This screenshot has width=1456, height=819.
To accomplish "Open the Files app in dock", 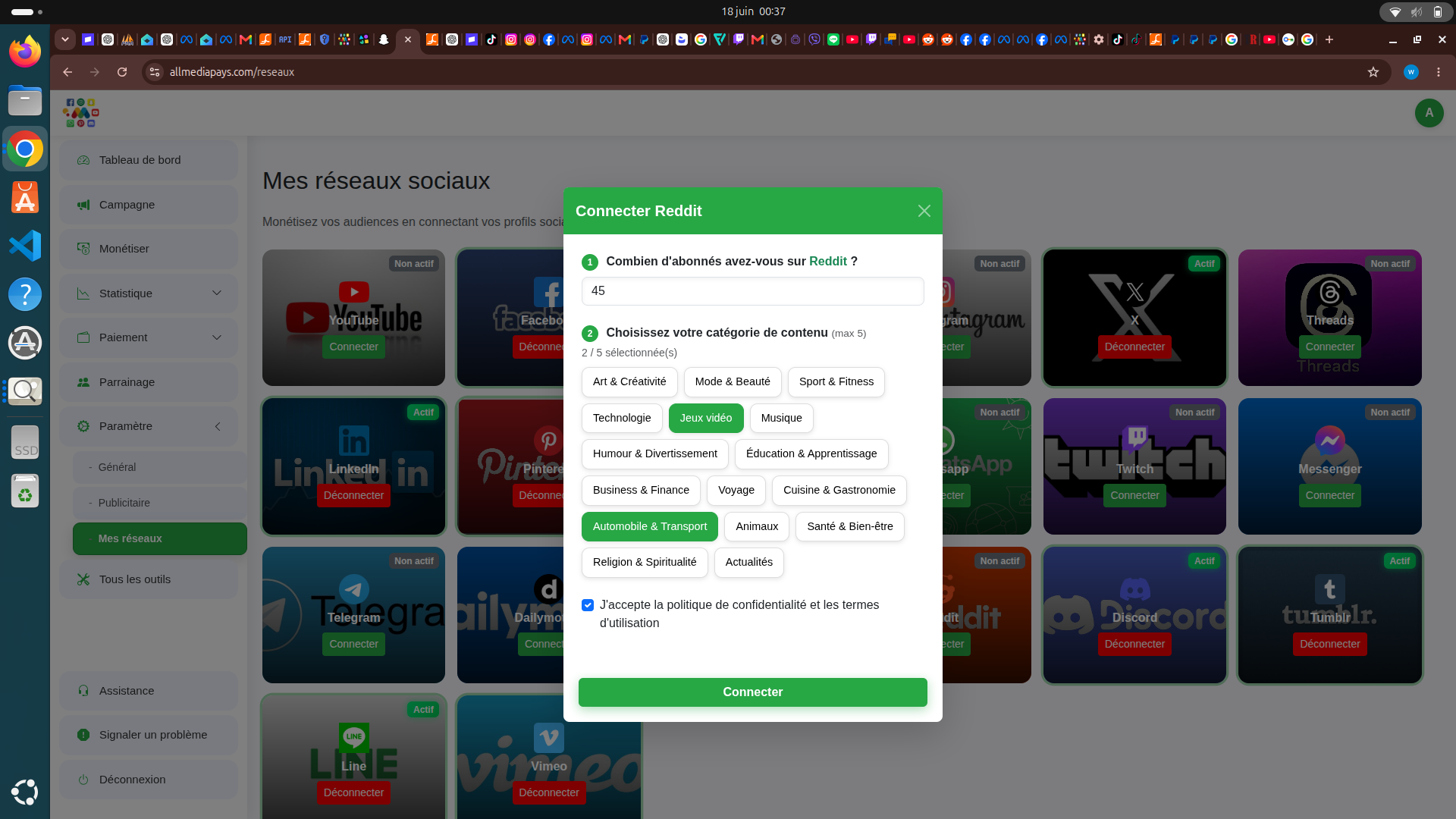I will coord(25,100).
